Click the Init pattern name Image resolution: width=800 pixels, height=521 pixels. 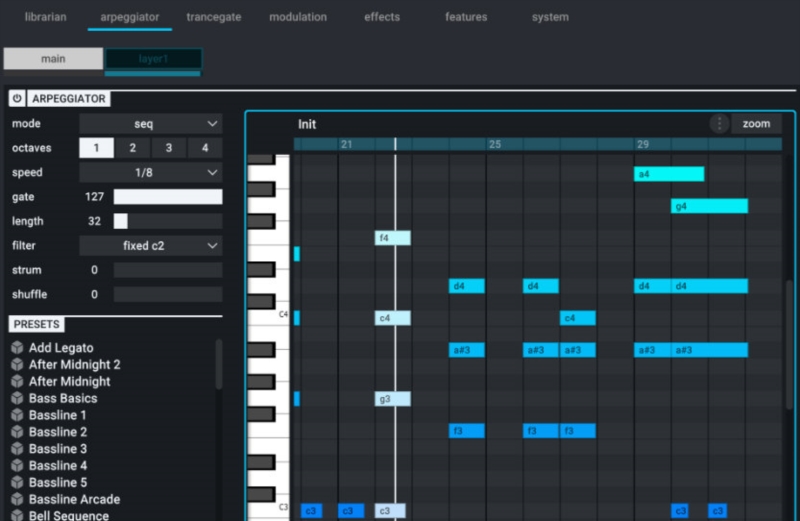pyautogui.click(x=307, y=124)
